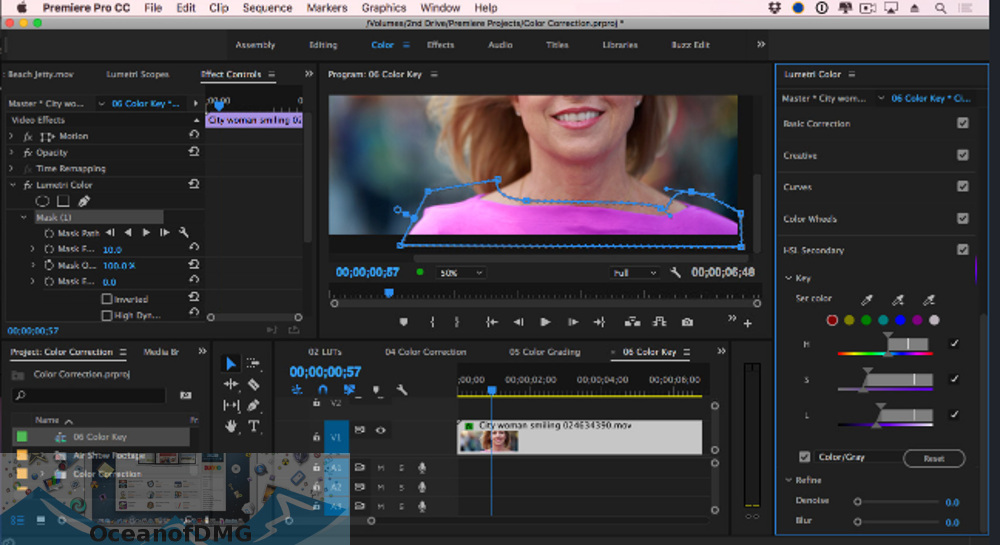1000x545 pixels.
Task: Step forward one frame in Program monitor
Action: (573, 323)
